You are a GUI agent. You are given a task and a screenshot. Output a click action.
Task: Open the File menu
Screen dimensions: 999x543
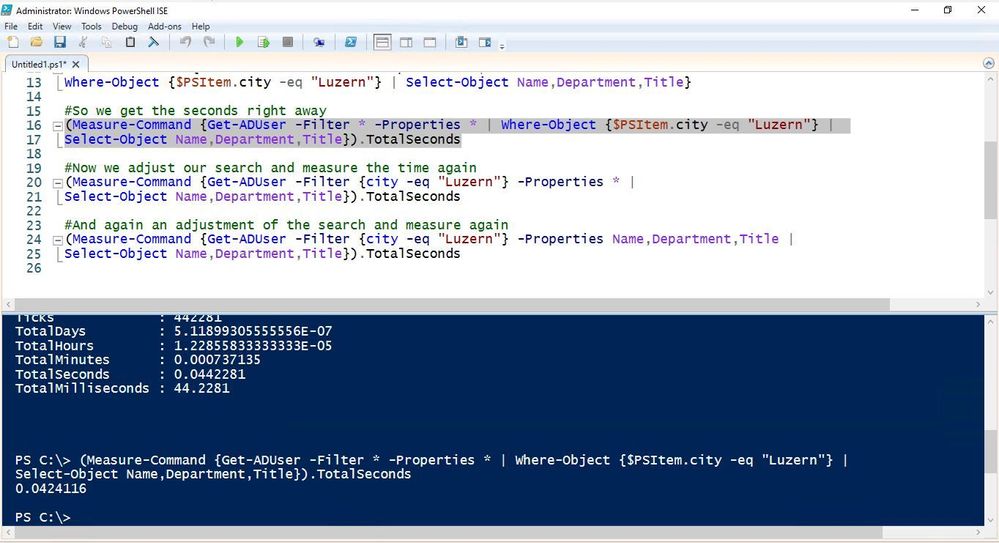[x=11, y=26]
